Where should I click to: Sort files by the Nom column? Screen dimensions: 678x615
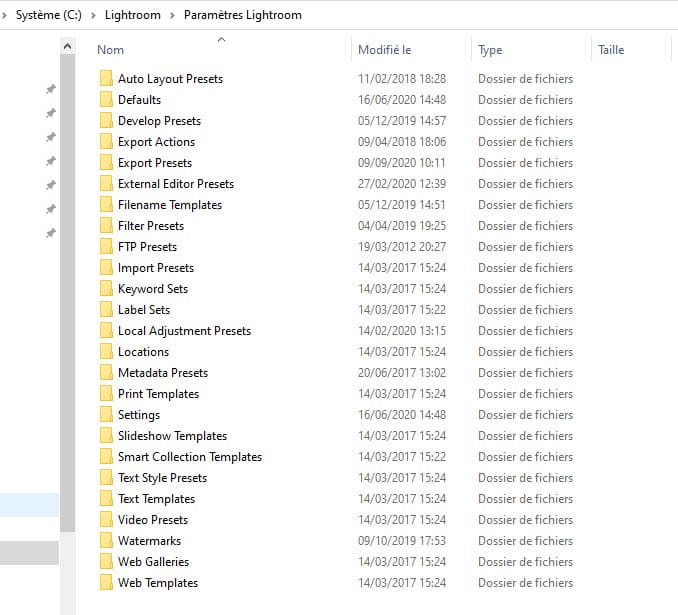110,50
